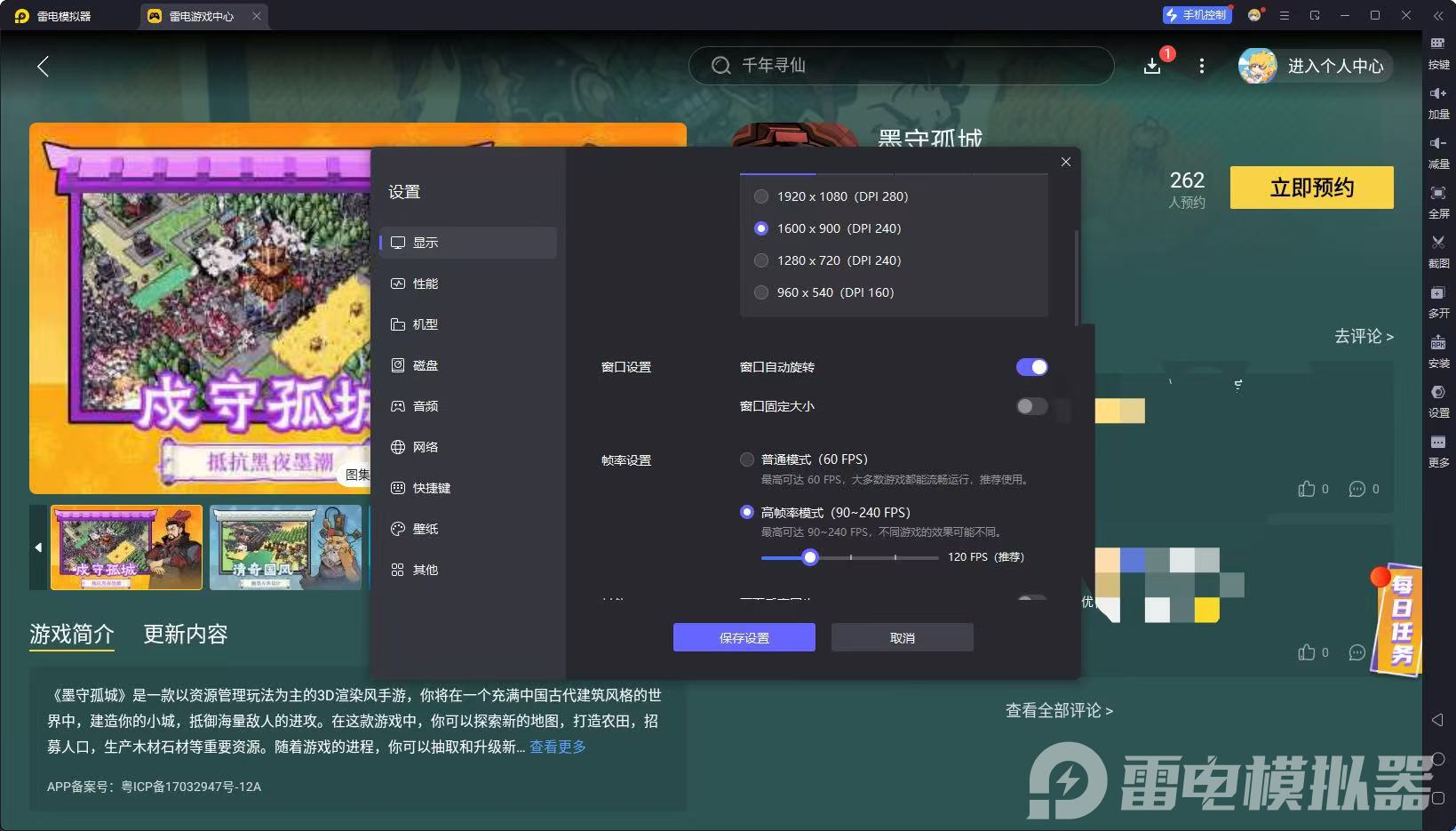
Task: Open the 网络 settings section
Action: 468,447
